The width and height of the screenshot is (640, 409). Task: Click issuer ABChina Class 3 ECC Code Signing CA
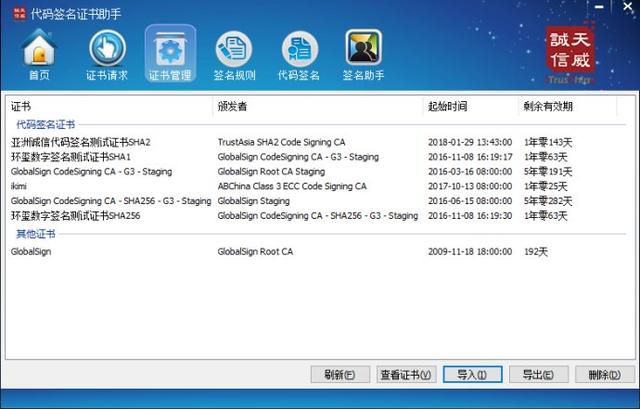pyautogui.click(x=292, y=186)
